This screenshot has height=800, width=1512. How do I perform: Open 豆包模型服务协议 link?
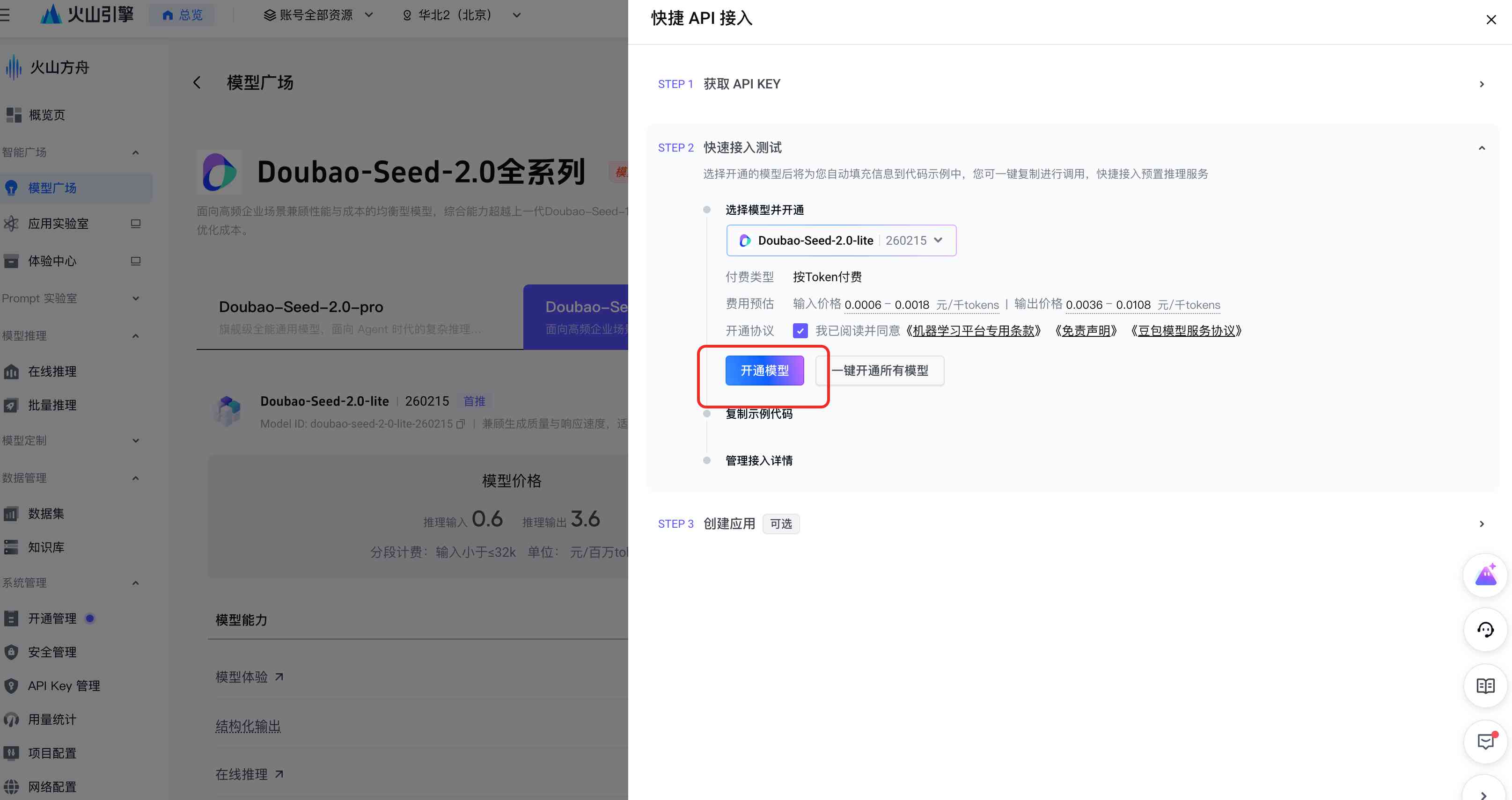[x=1186, y=331]
